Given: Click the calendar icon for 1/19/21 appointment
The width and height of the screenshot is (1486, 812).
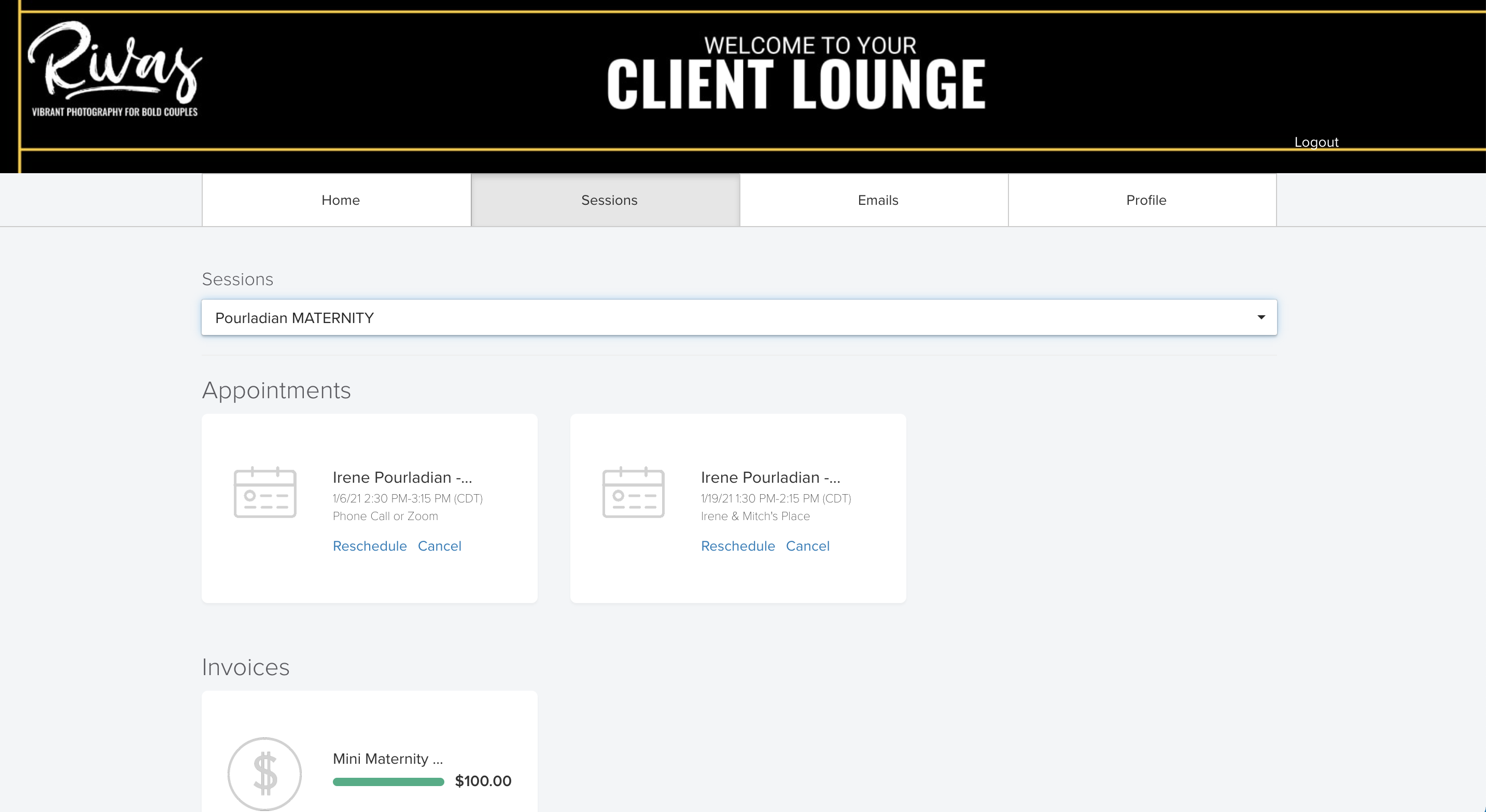Looking at the screenshot, I should coord(633,492).
